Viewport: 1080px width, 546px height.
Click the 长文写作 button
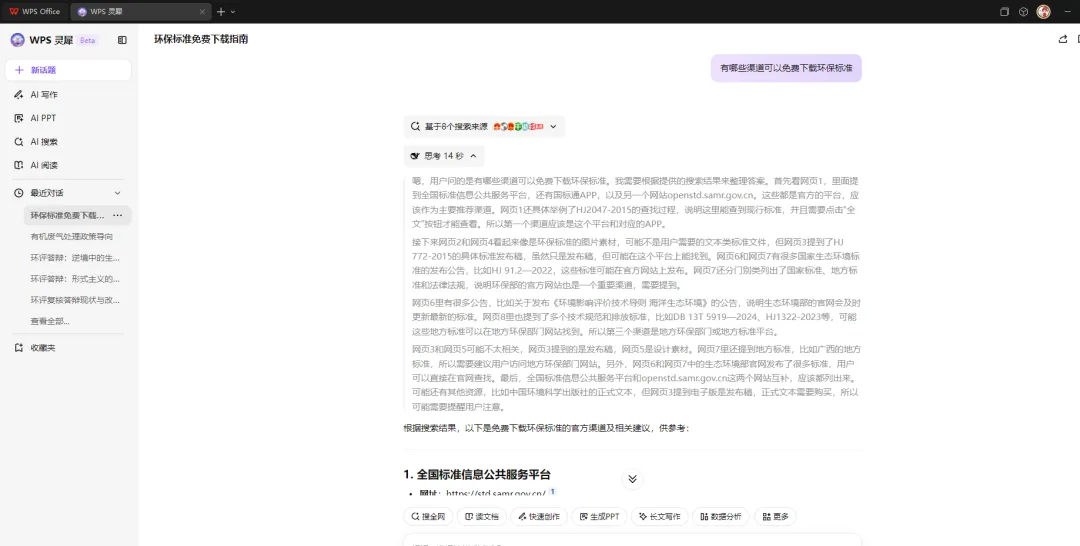[x=659, y=516]
